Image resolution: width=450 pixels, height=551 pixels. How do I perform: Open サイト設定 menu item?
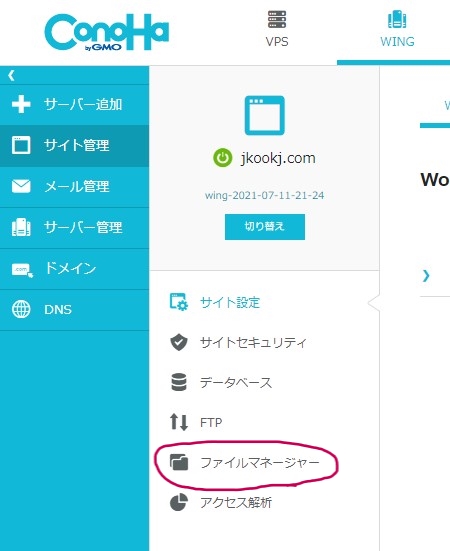(215, 302)
